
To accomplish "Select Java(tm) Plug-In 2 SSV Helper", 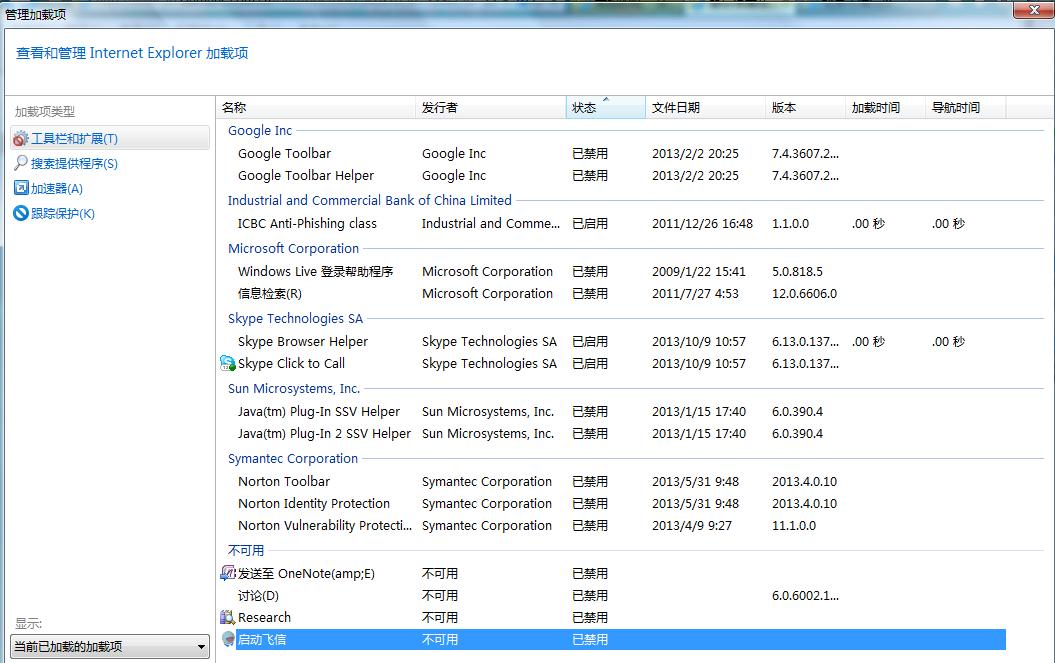I will coord(324,433).
